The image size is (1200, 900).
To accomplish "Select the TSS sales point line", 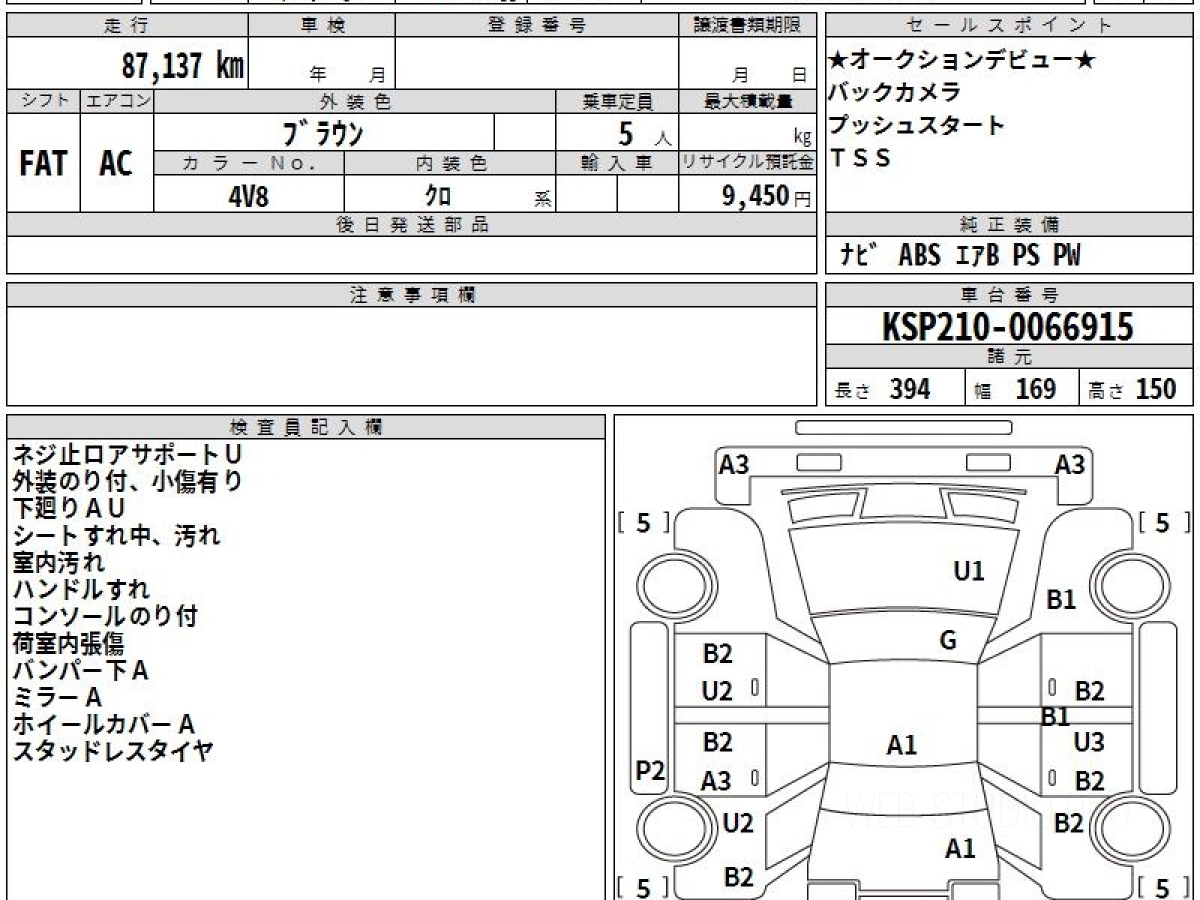I will click(859, 158).
